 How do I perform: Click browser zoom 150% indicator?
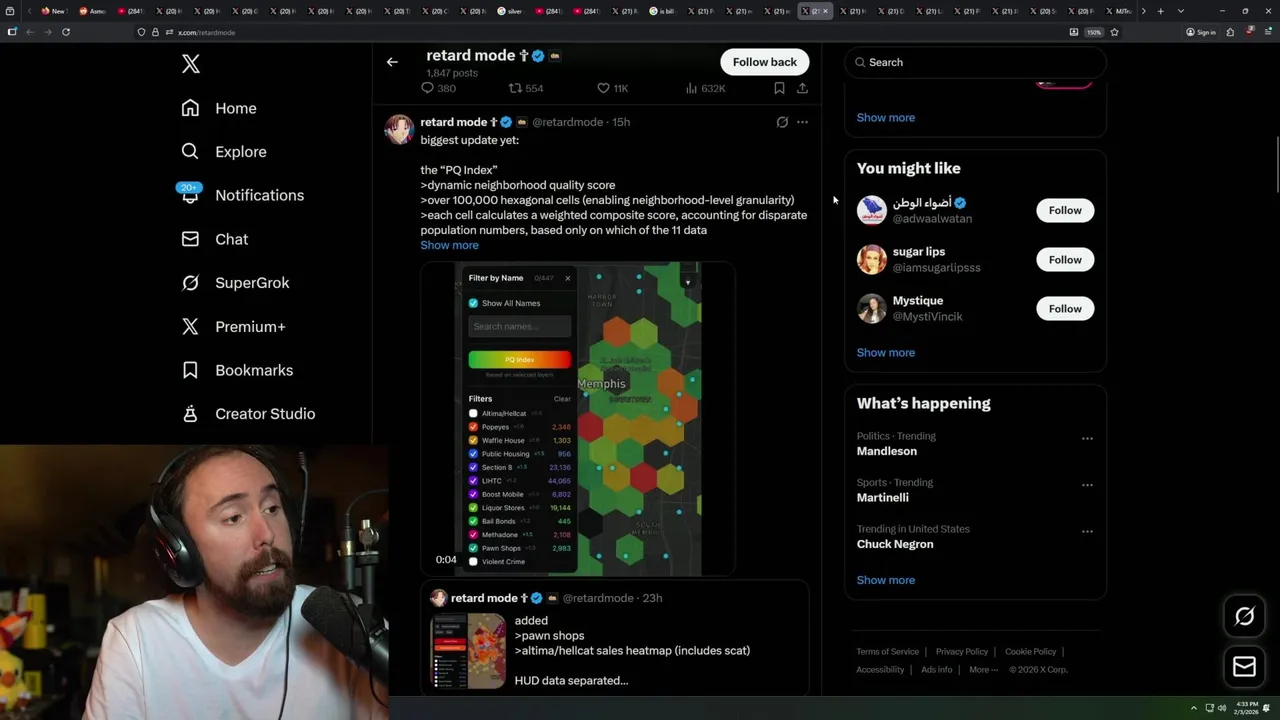point(1094,32)
